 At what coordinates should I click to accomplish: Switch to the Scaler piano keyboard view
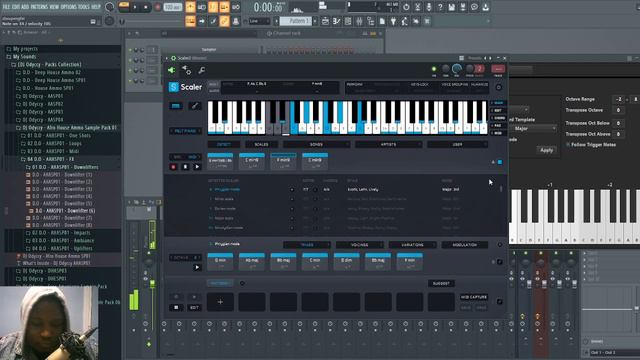click(x=176, y=106)
